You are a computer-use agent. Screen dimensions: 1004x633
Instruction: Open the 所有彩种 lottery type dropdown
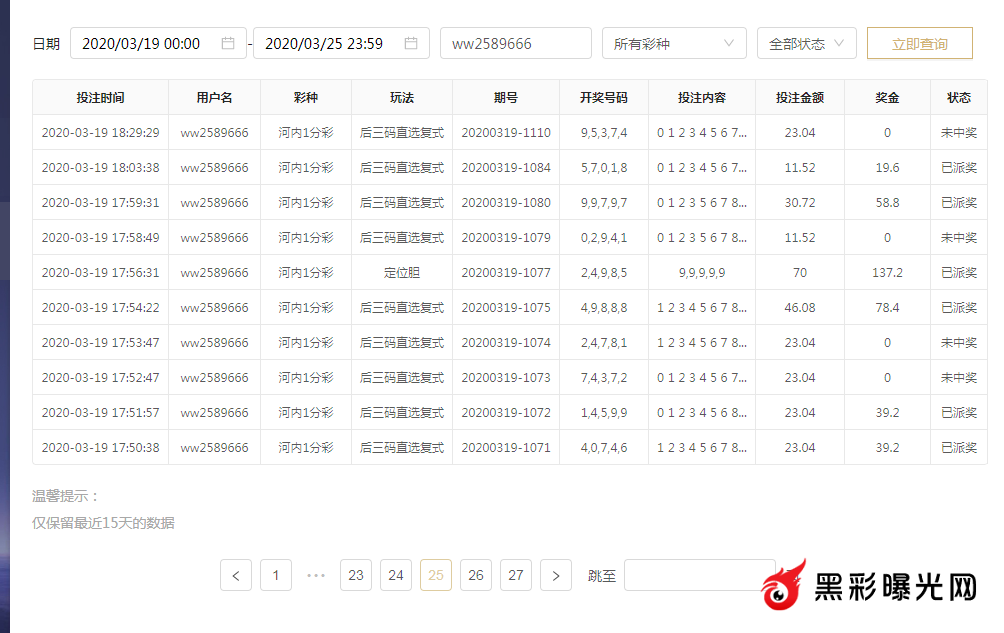pyautogui.click(x=674, y=44)
